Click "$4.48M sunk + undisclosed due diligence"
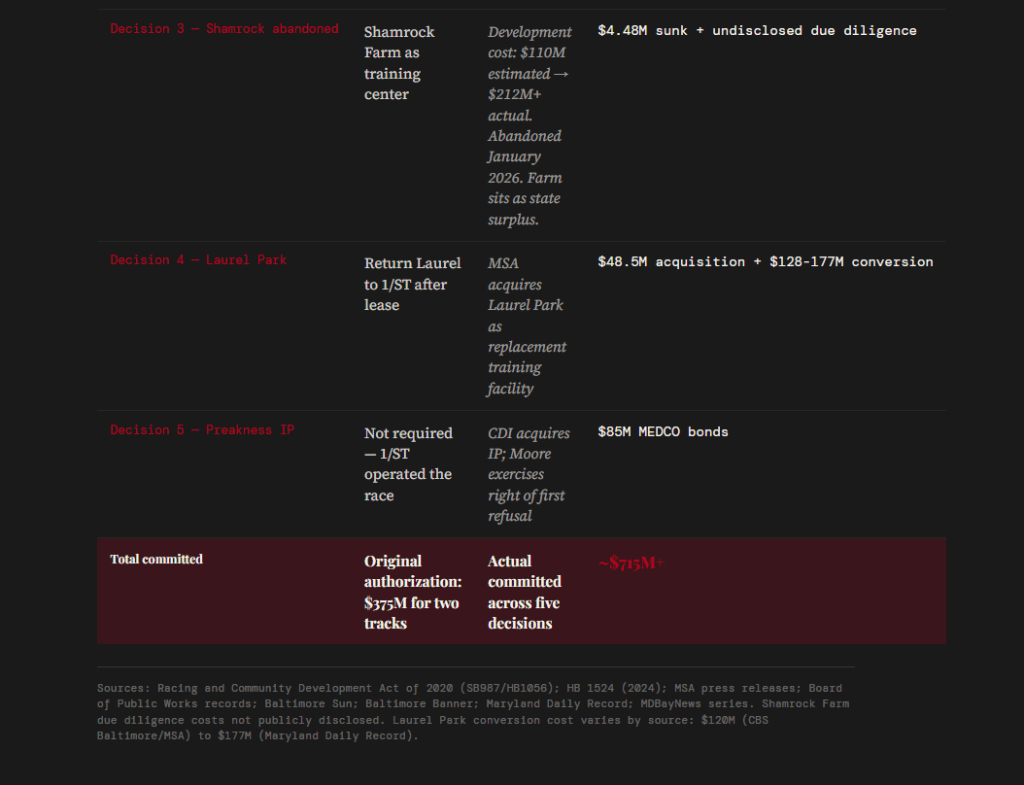 pos(757,31)
